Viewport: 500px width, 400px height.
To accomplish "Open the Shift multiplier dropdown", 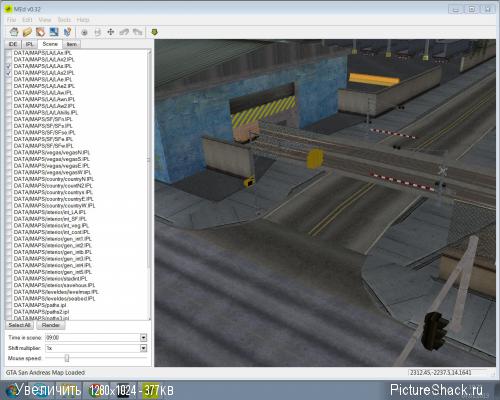I will tap(143, 348).
